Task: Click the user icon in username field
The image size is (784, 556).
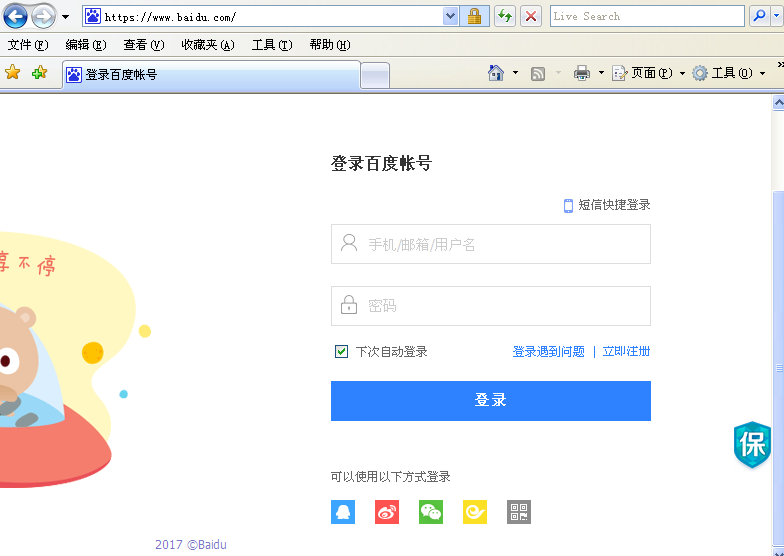Action: tap(349, 244)
